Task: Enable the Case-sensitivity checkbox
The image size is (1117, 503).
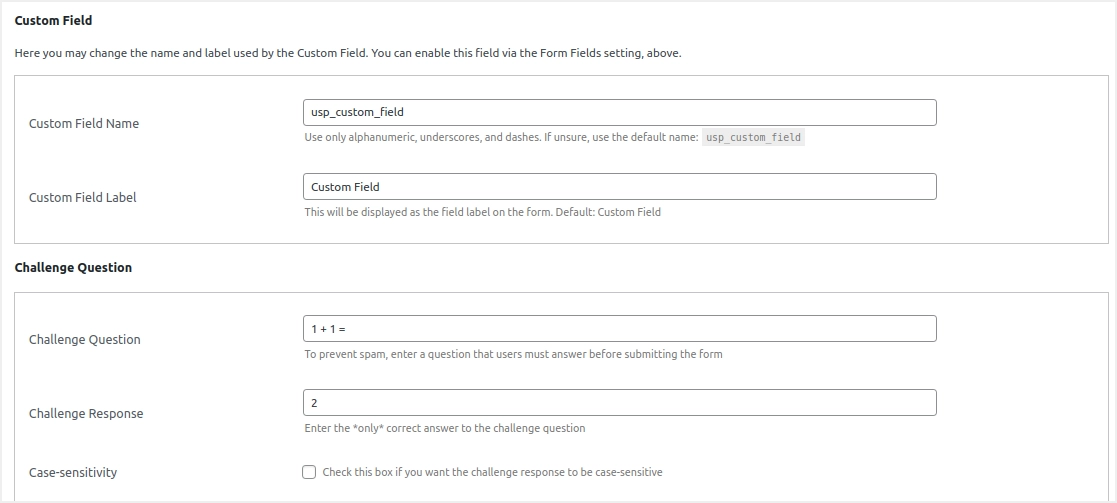Action: 309,472
